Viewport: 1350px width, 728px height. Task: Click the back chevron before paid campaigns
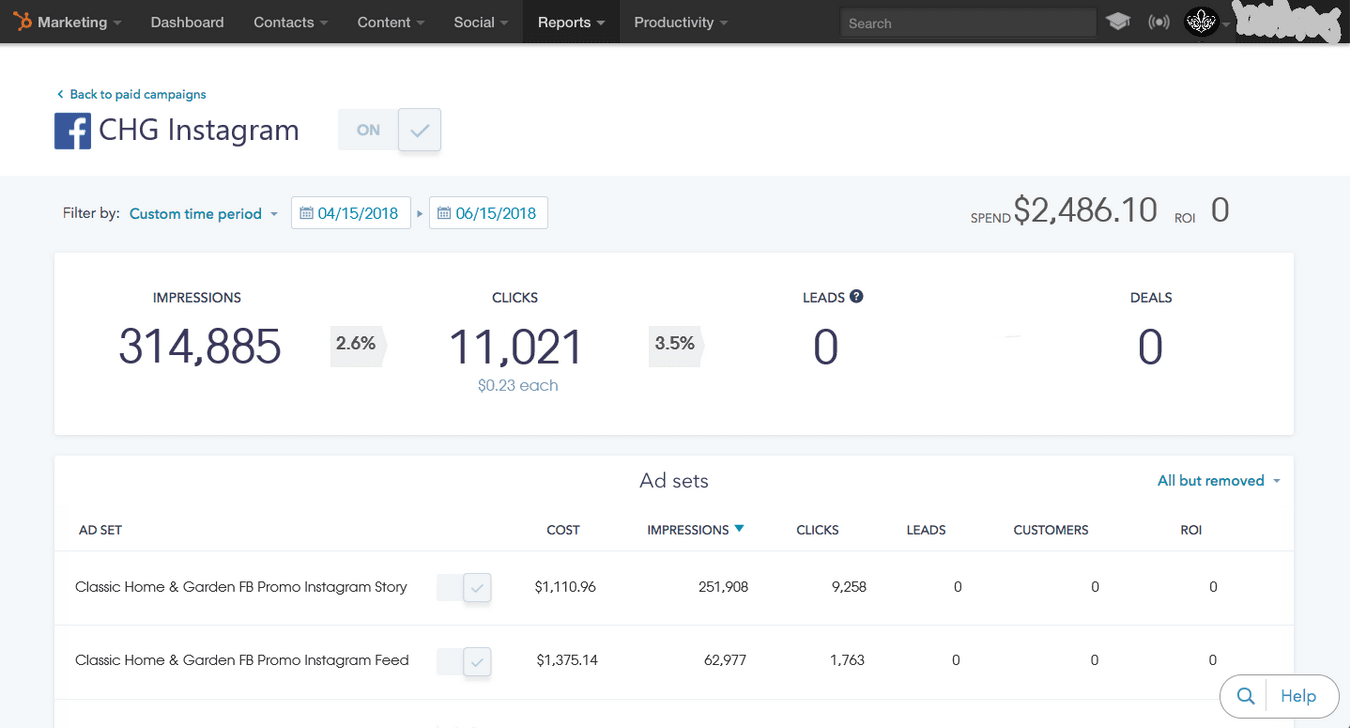60,94
